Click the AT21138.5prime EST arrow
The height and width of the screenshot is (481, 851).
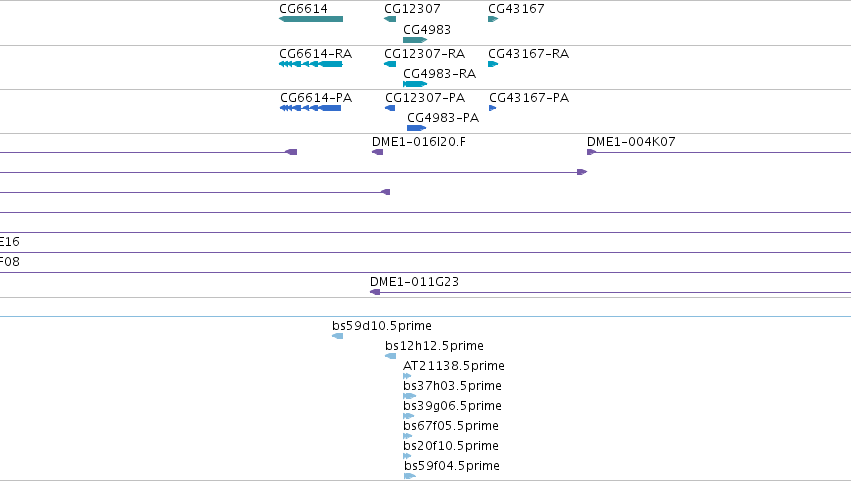point(407,376)
